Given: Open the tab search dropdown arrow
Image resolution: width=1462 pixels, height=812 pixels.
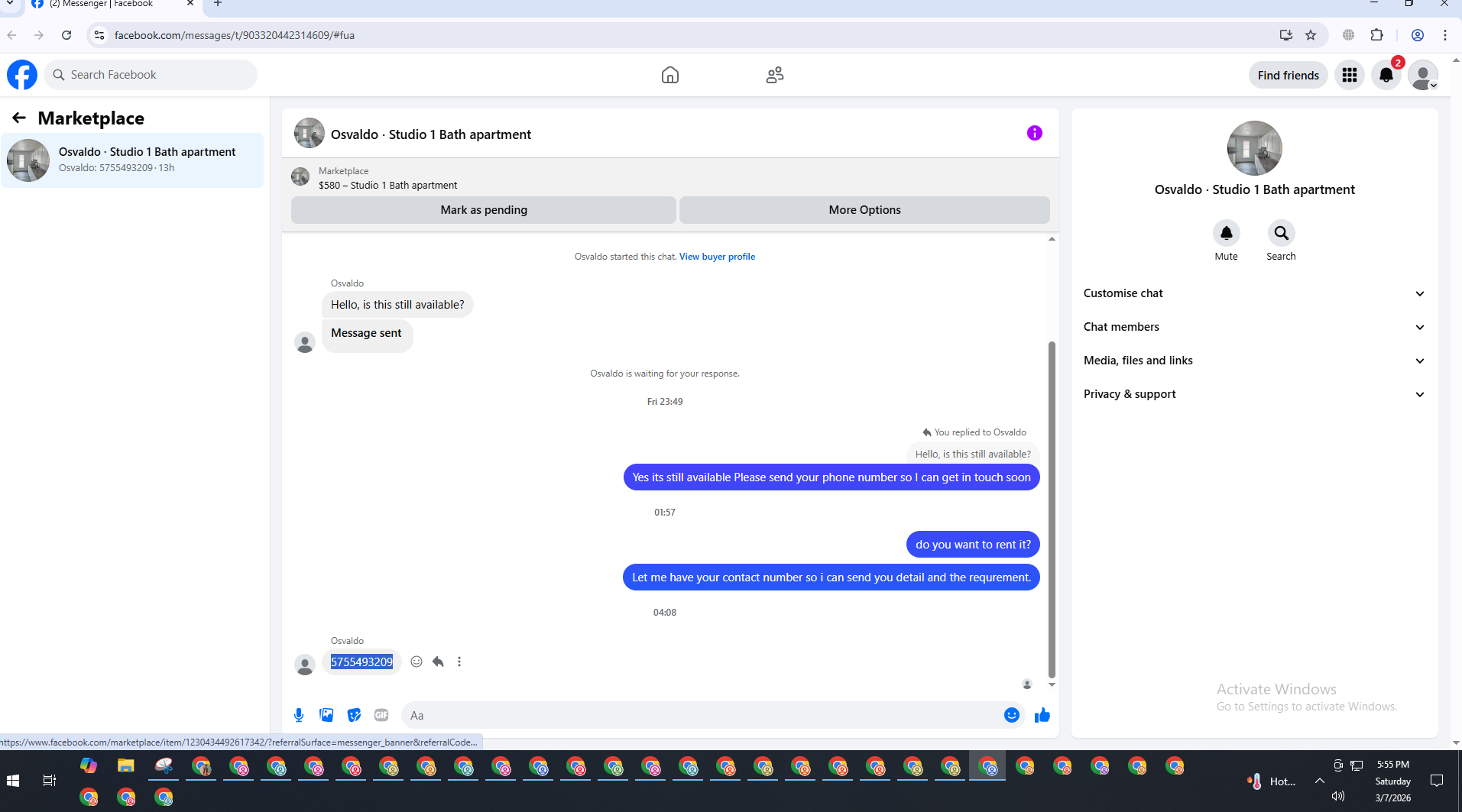Looking at the screenshot, I should [10, 5].
